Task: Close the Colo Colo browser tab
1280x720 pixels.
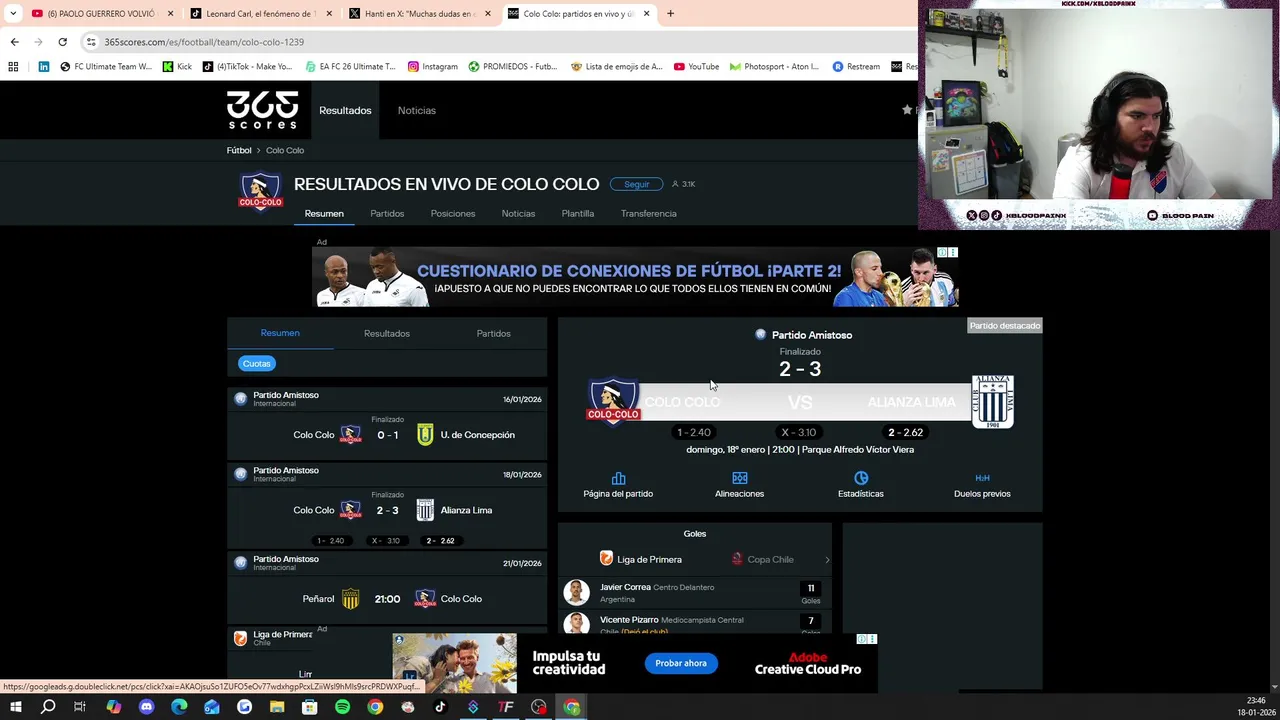Action: 647,14
